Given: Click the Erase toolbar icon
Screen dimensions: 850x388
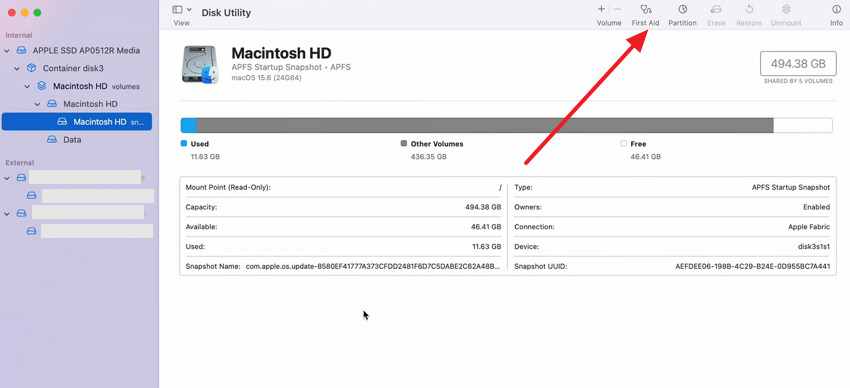Looking at the screenshot, I should click(x=716, y=10).
